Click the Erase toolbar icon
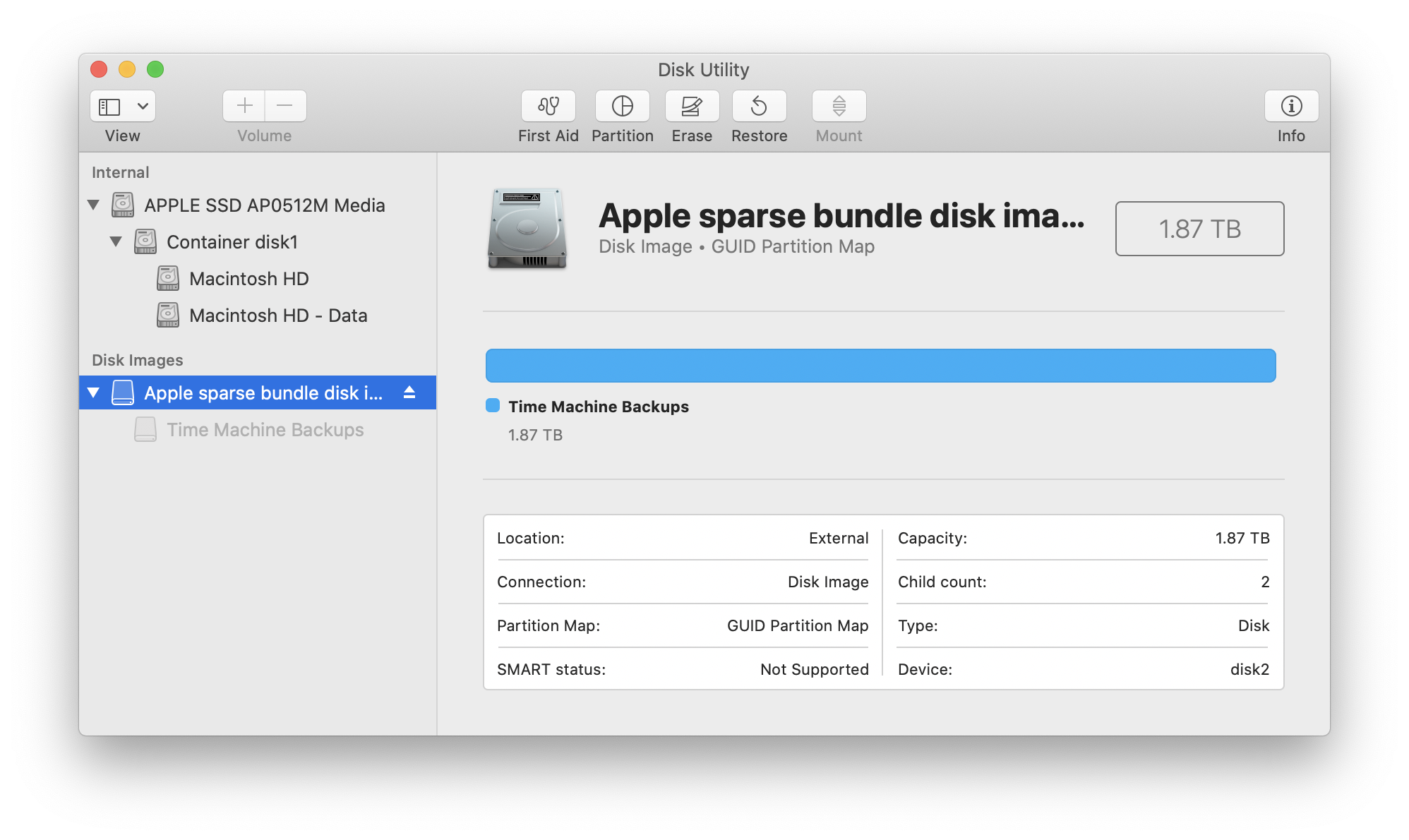 click(x=691, y=106)
